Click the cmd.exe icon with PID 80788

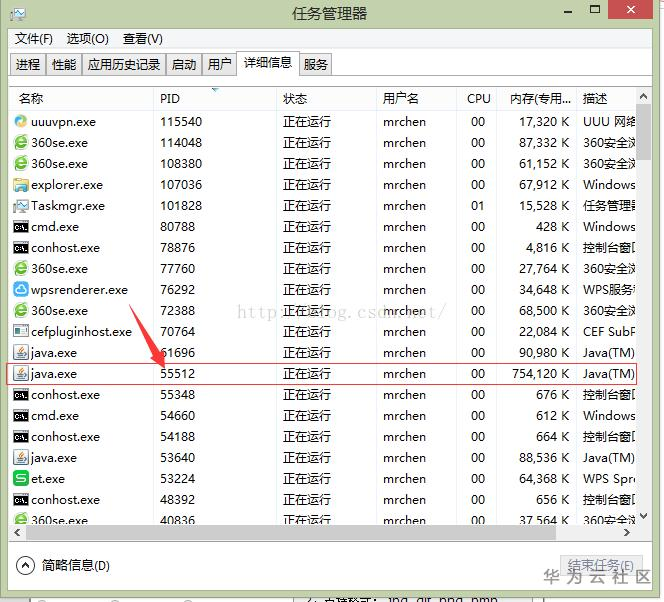21,226
